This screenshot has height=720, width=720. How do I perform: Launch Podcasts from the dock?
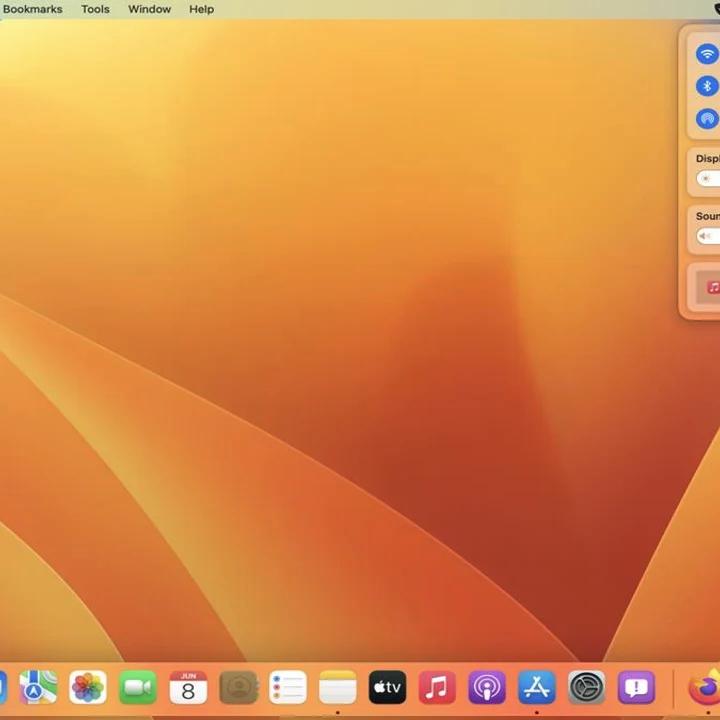(487, 687)
